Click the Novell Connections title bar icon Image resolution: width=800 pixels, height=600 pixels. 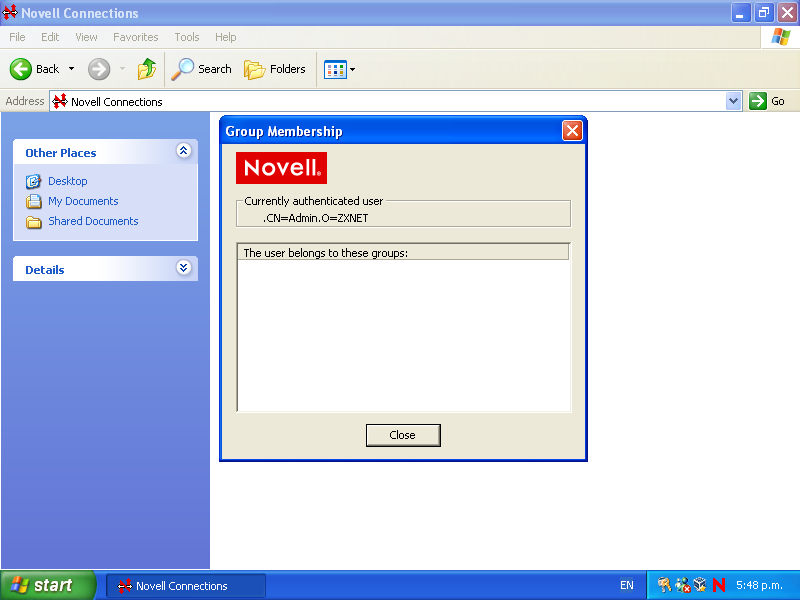pyautogui.click(x=10, y=12)
